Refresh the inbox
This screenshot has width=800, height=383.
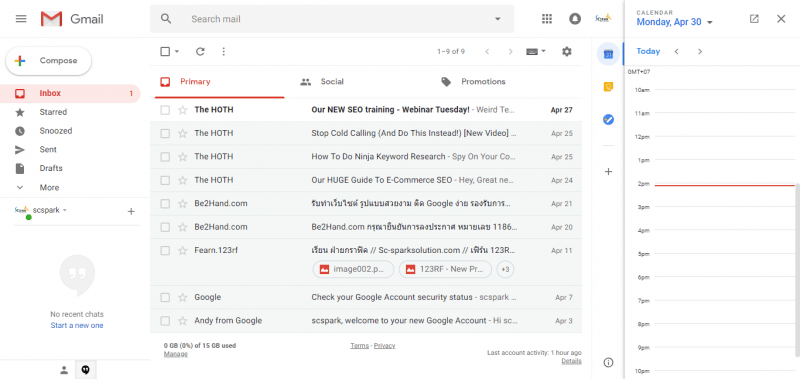pos(200,52)
